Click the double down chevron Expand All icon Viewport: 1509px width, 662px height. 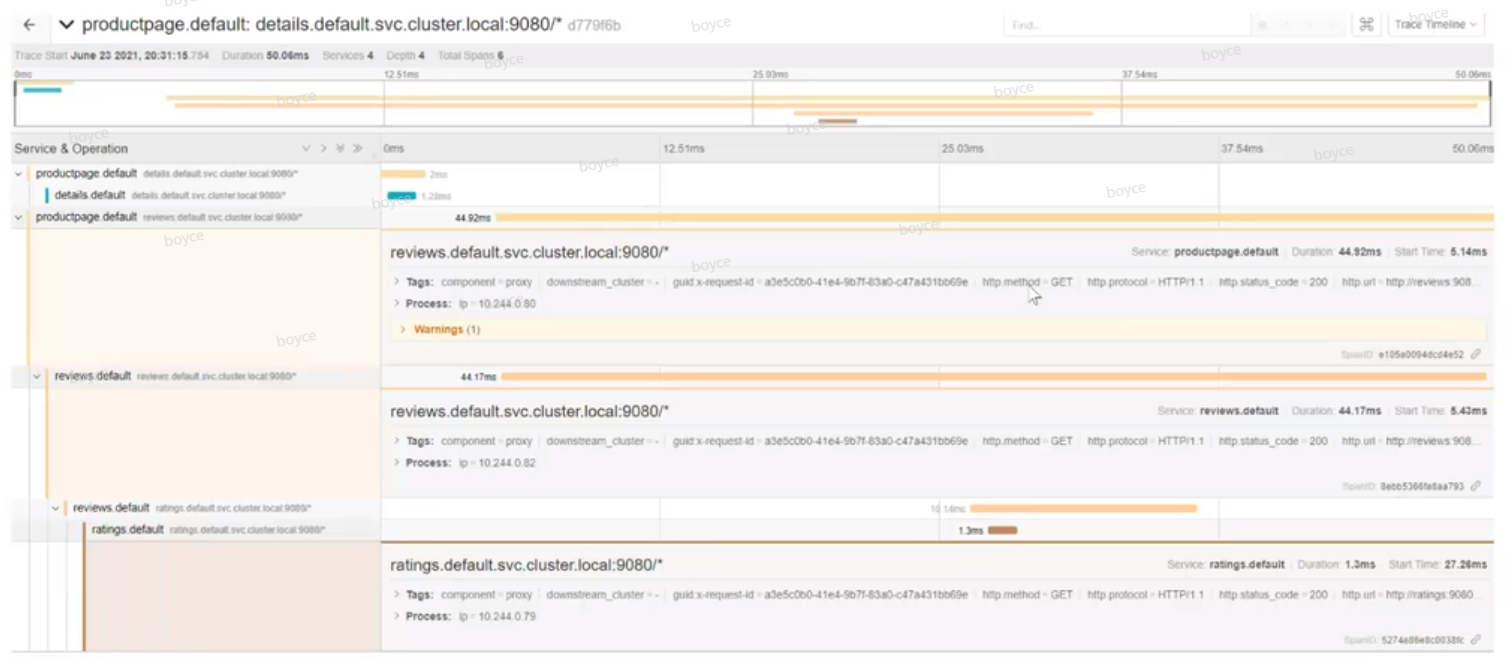[x=340, y=149]
